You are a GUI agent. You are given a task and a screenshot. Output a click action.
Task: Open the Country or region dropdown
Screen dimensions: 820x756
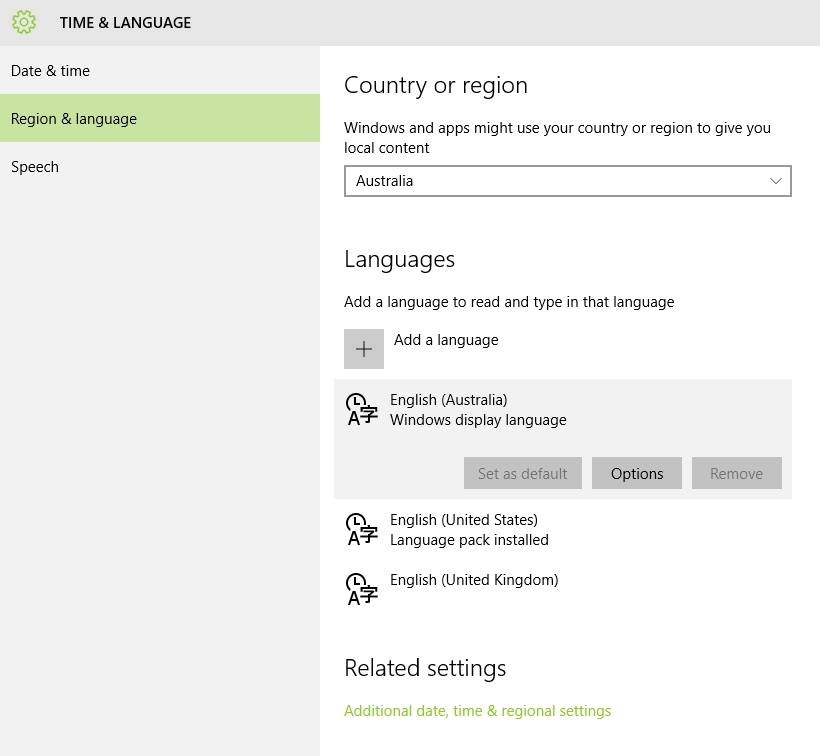(x=567, y=181)
